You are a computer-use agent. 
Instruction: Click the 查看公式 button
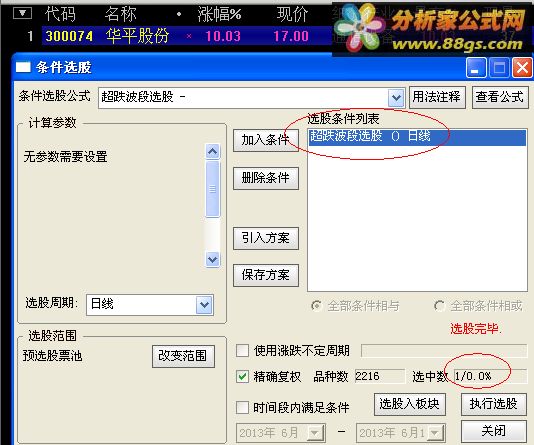[500, 97]
